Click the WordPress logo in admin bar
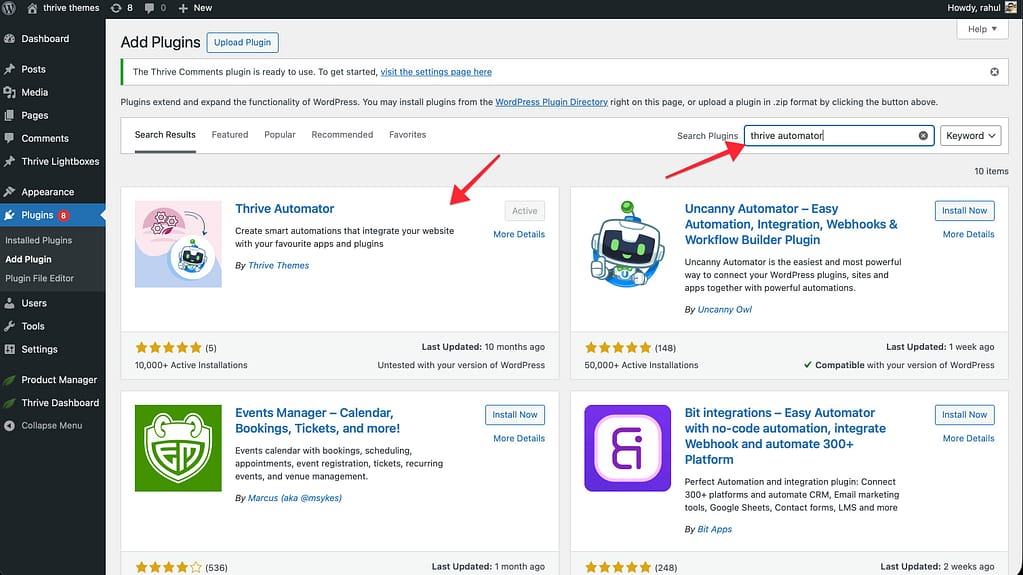 [x=11, y=8]
